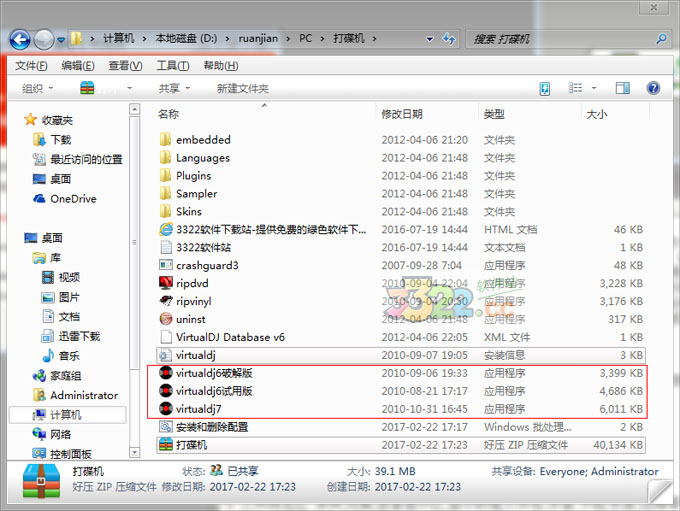
Task: Click 收藏夹 star heading in the sidebar
Action: pyautogui.click(x=49, y=120)
